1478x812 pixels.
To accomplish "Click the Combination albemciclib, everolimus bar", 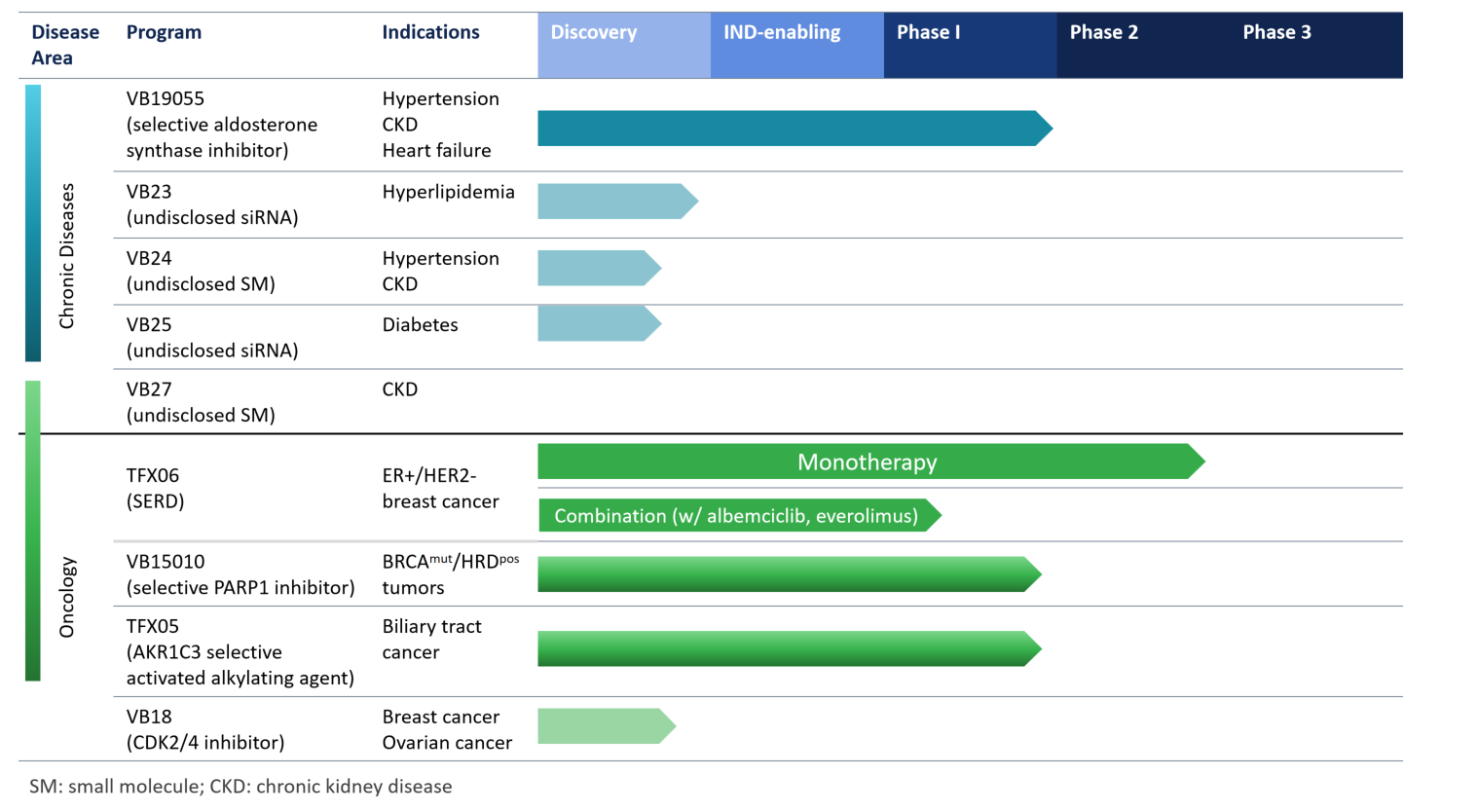I will coord(737,515).
